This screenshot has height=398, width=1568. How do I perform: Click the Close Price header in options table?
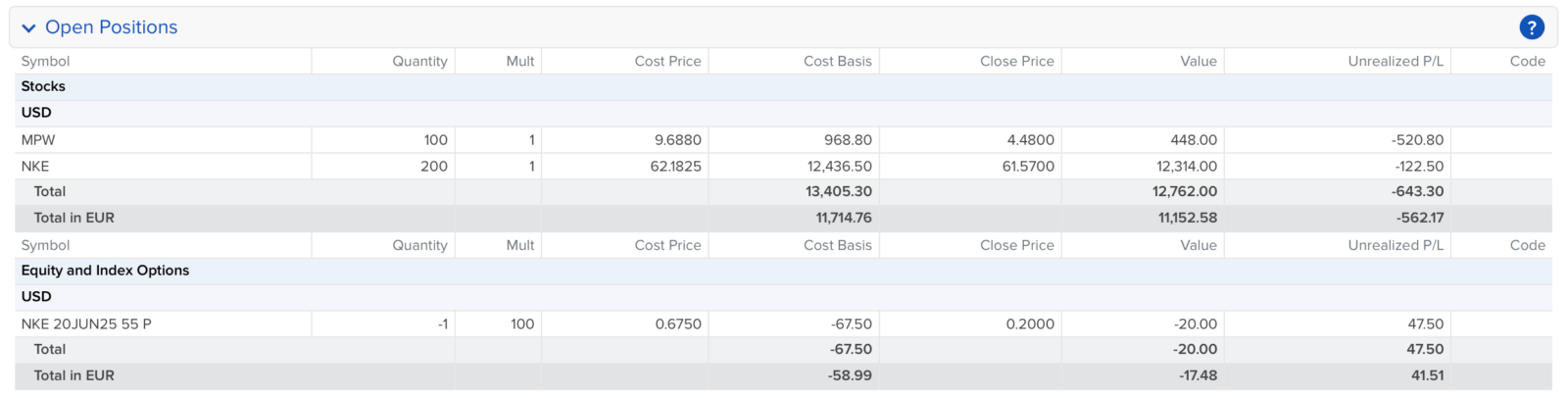[1017, 245]
